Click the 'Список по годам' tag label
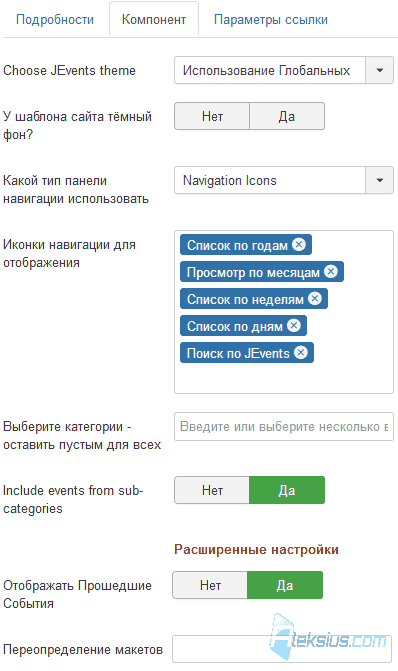398x671 pixels. coord(237,245)
